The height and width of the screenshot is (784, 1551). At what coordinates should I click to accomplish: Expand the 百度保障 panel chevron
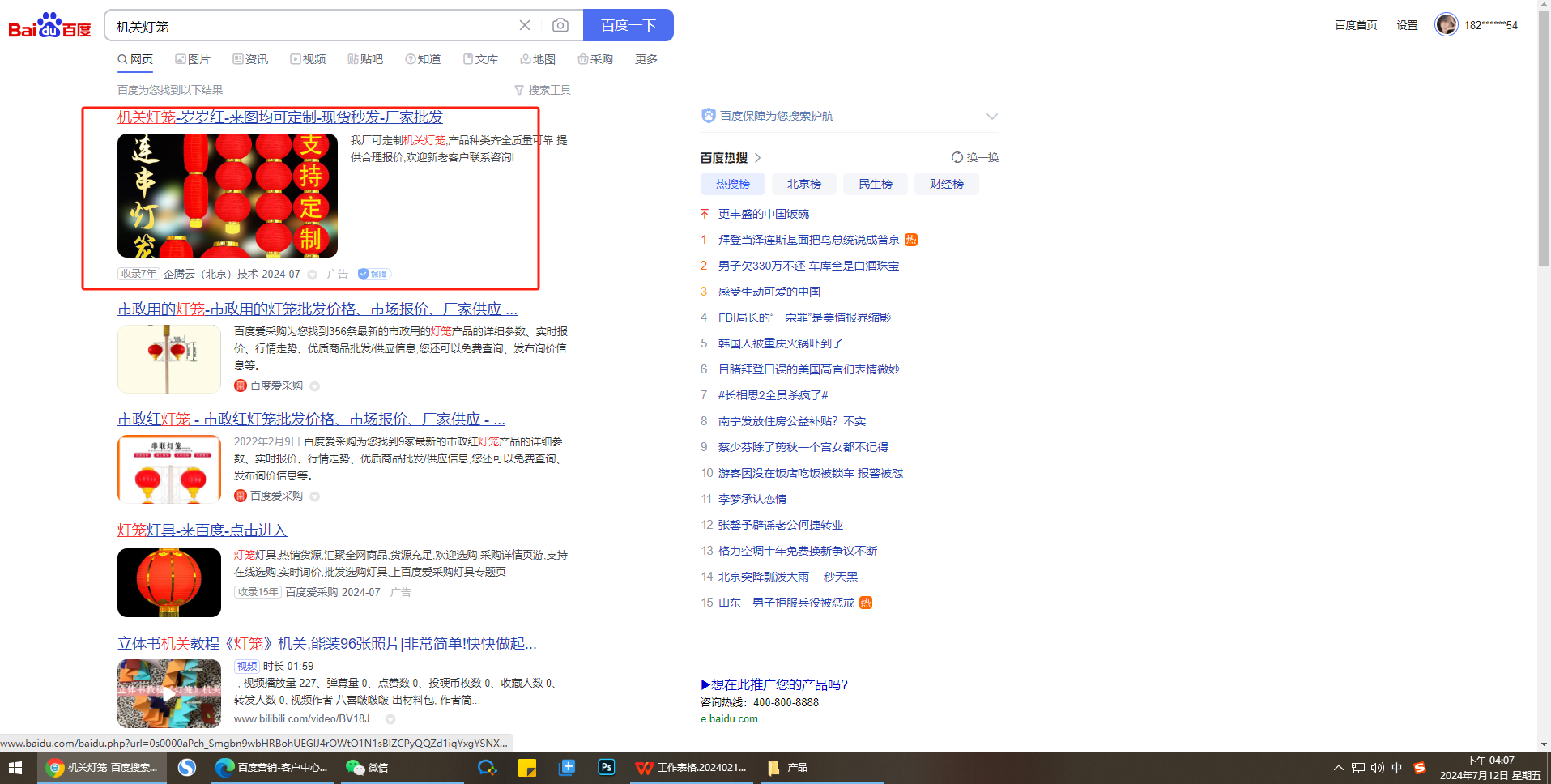[991, 117]
